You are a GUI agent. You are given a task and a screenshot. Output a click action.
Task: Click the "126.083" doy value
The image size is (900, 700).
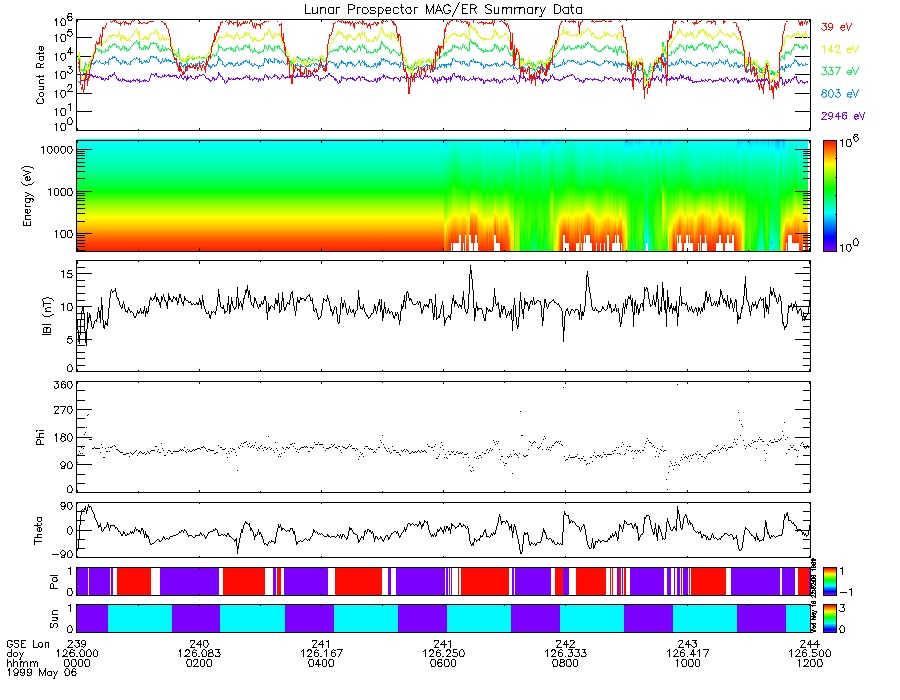pos(199,654)
